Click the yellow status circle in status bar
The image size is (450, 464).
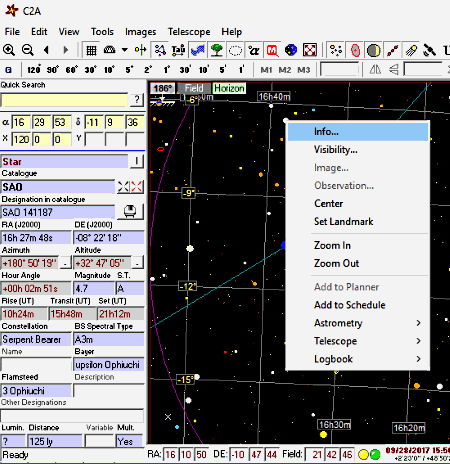coord(363,454)
